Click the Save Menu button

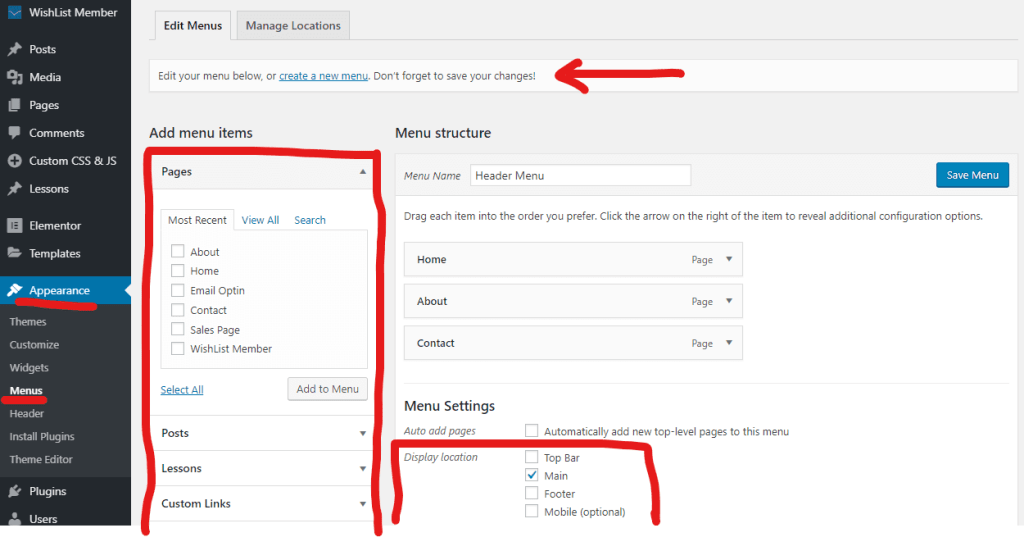(972, 175)
